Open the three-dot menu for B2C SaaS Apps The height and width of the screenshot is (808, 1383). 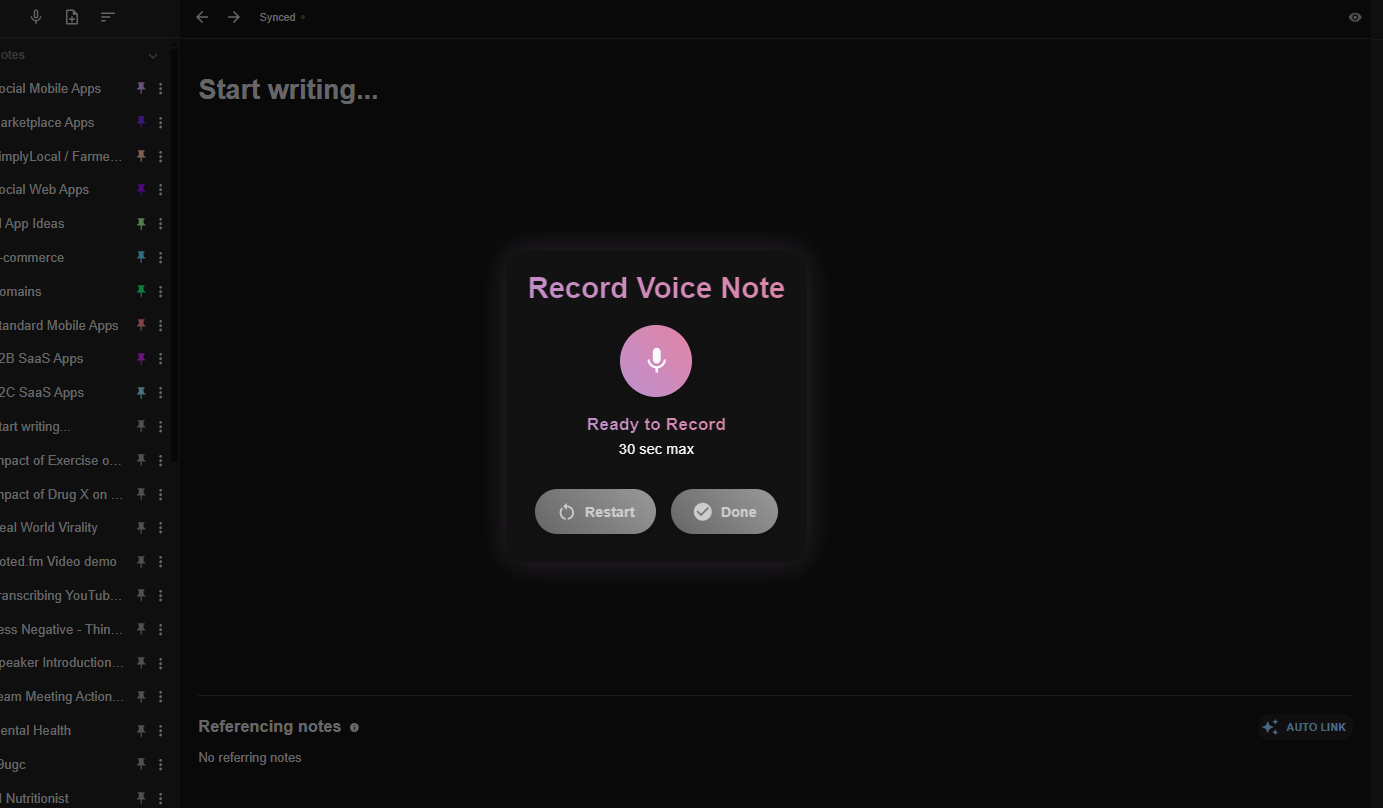point(160,392)
